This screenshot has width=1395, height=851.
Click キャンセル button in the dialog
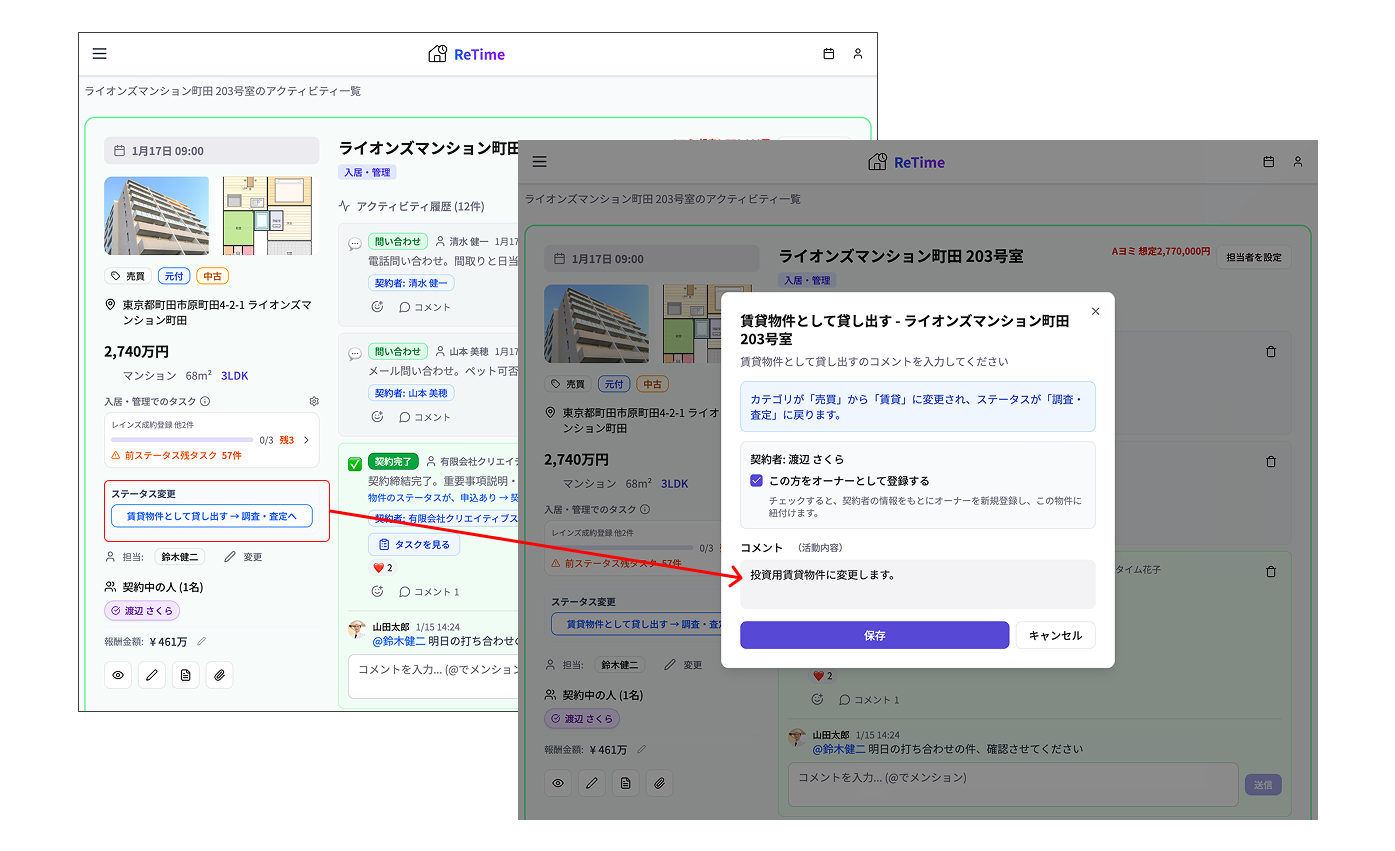(x=1055, y=635)
